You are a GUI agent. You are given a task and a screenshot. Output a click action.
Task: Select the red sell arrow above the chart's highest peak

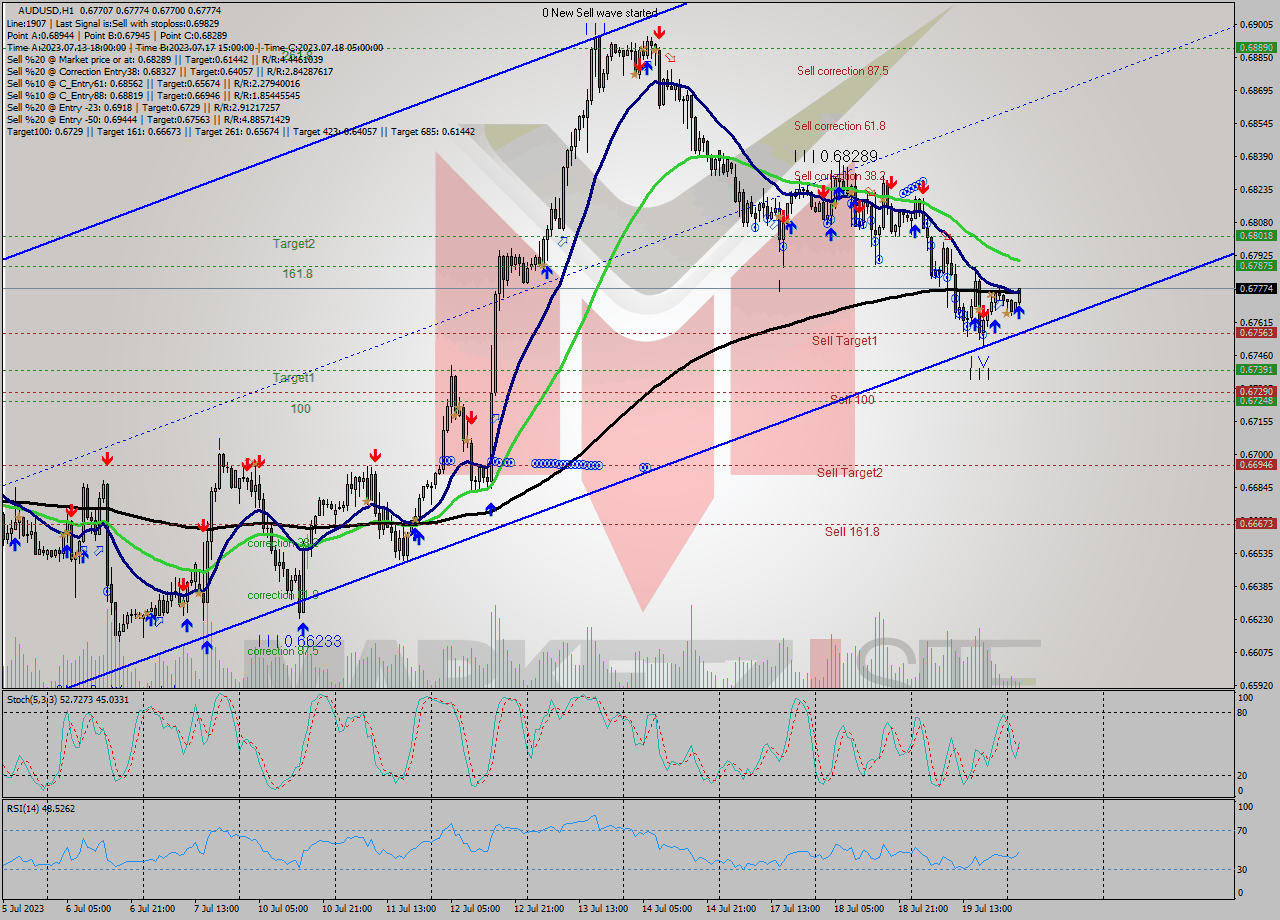(659, 33)
